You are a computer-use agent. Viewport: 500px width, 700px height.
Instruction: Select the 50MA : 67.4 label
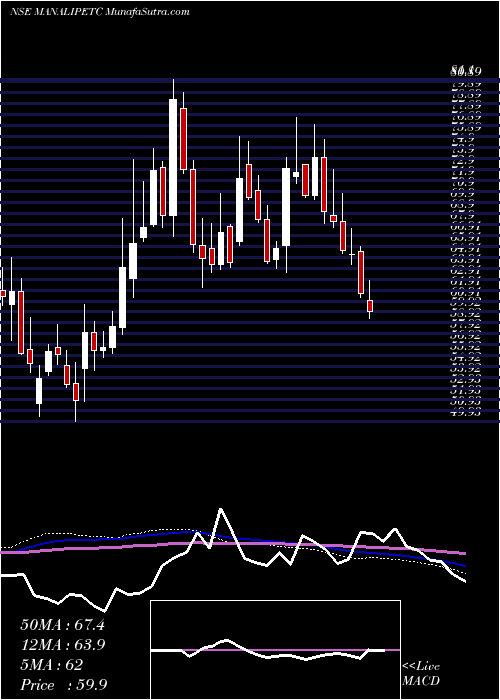coord(62,625)
